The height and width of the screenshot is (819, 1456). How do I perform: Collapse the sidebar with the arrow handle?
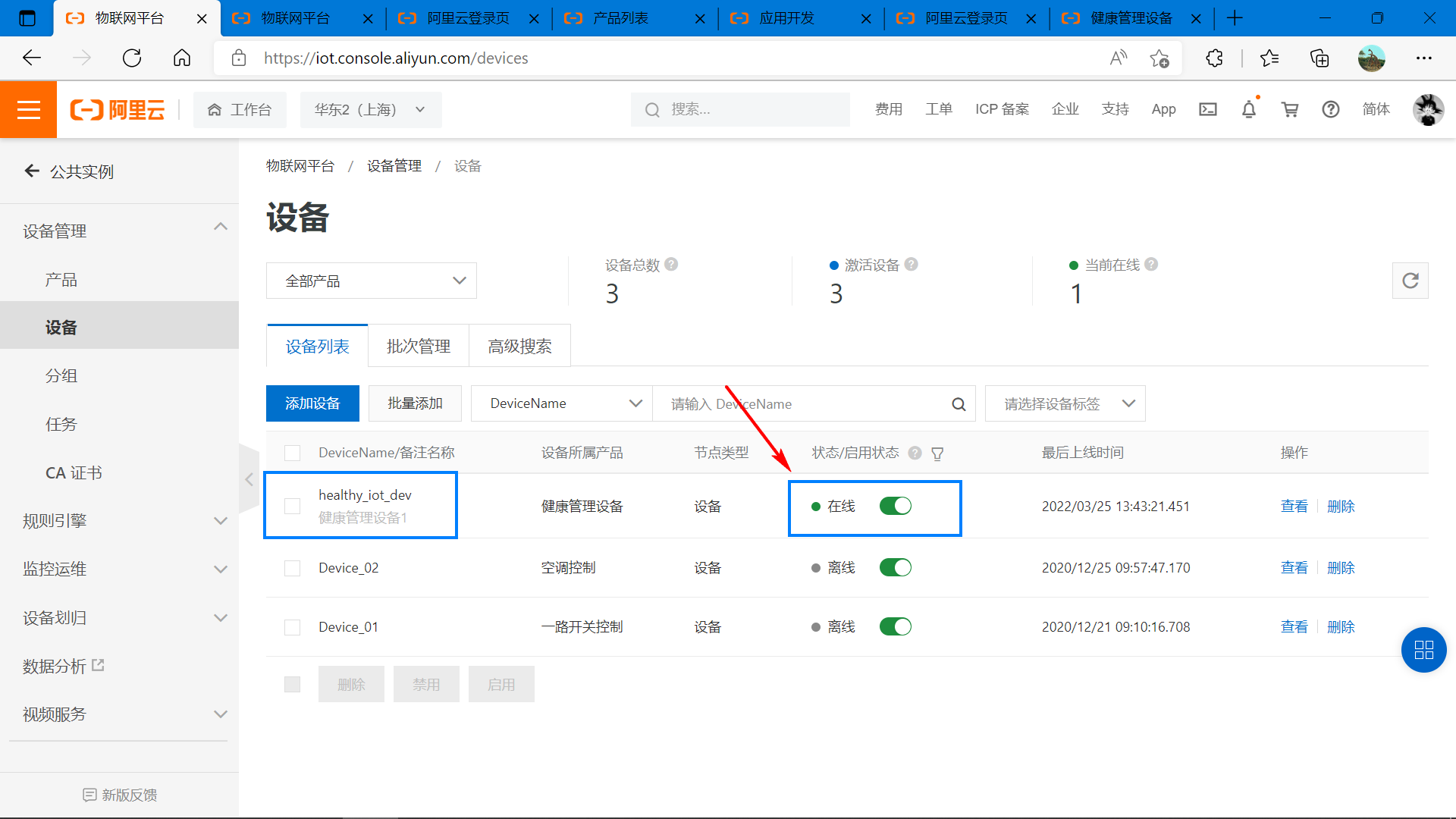[x=249, y=479]
